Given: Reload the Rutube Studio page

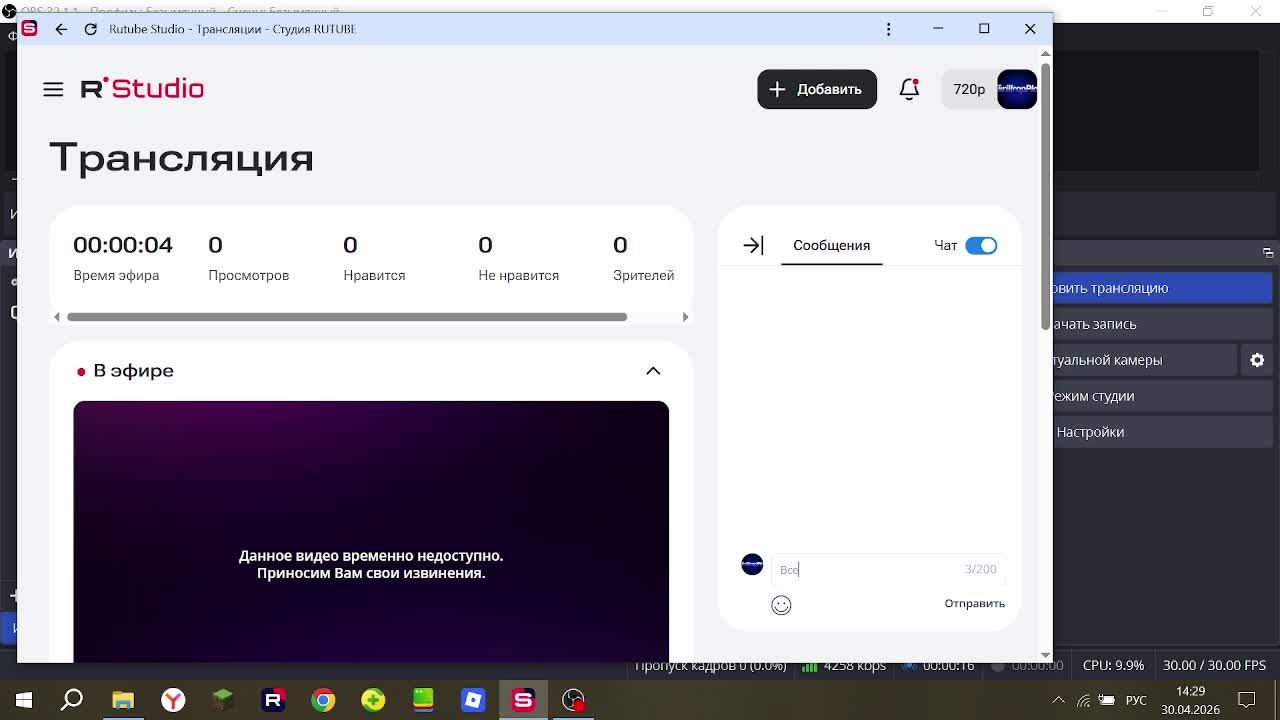Looking at the screenshot, I should click(91, 29).
